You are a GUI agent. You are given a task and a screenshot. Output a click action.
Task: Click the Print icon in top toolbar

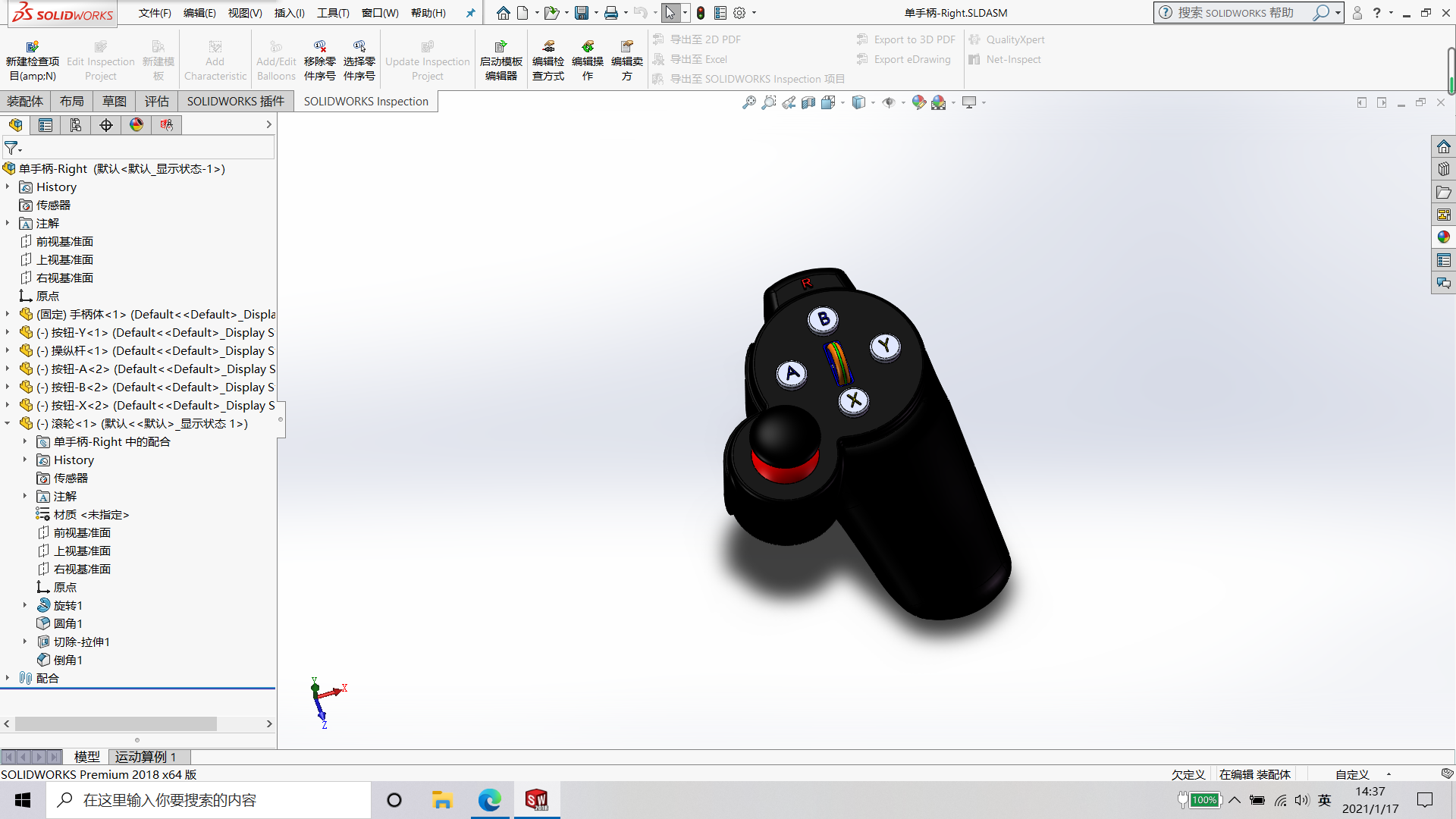click(611, 13)
